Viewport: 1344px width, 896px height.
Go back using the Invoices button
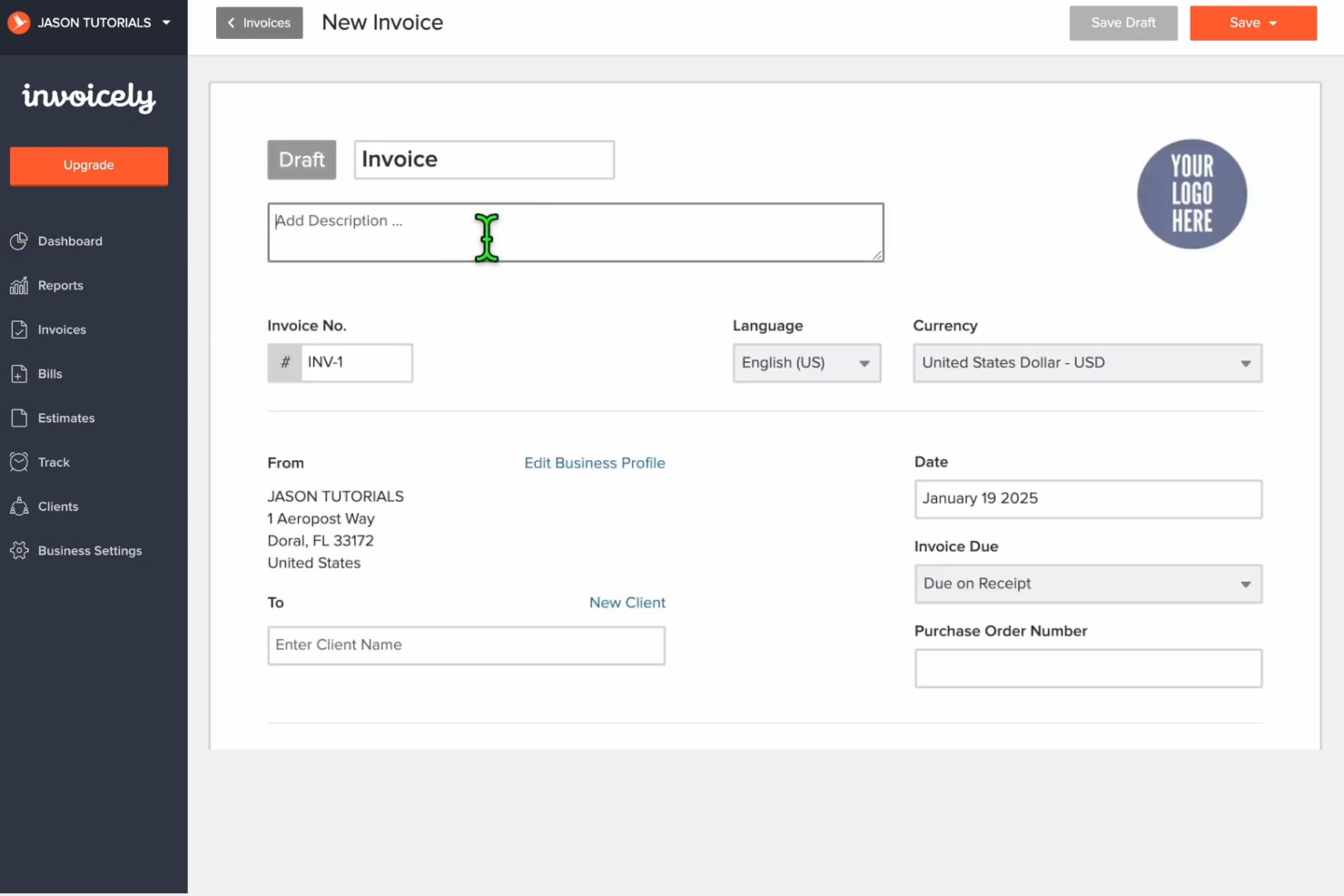(259, 23)
